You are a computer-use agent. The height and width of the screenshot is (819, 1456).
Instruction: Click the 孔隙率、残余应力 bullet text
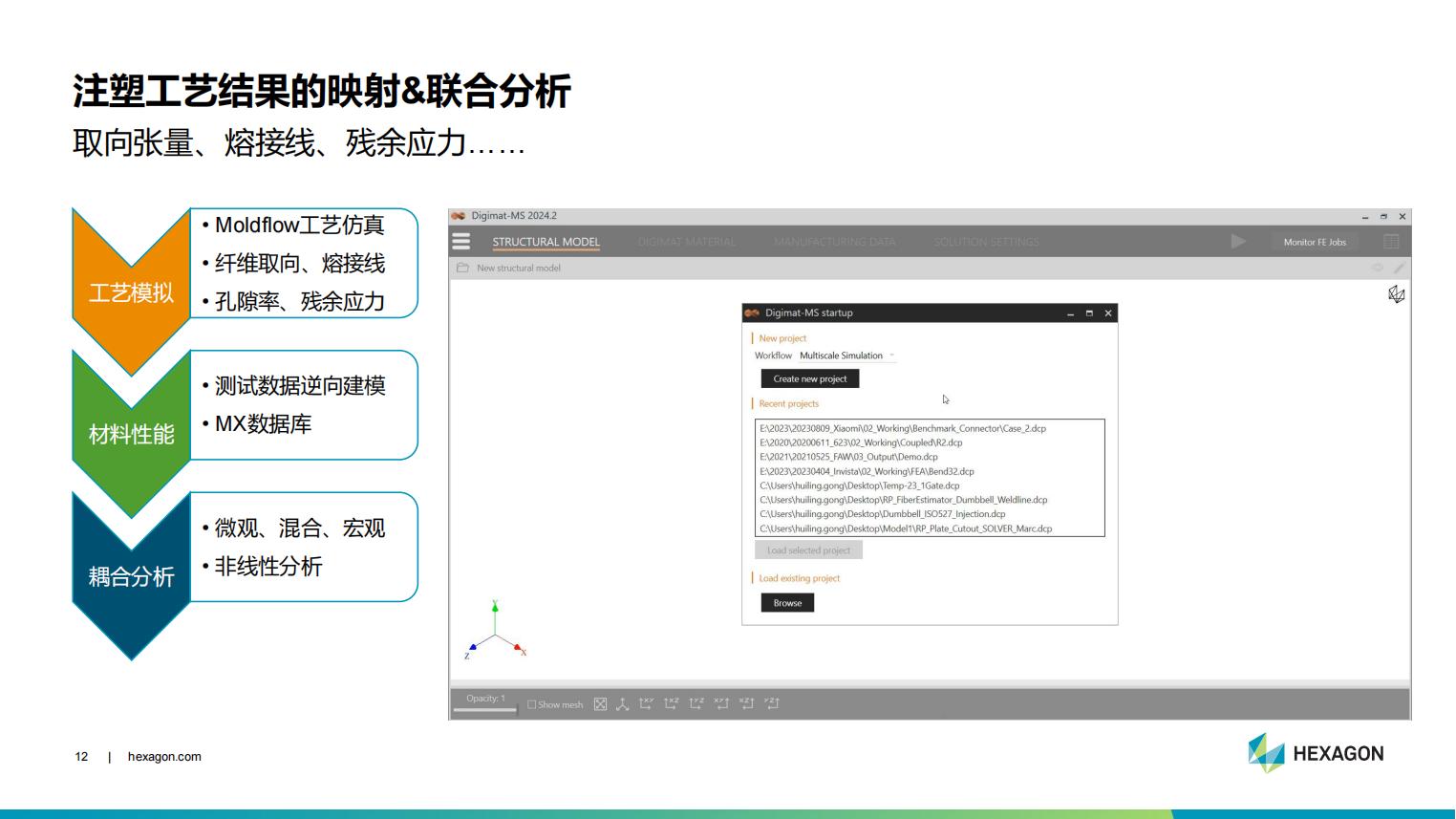[300, 302]
